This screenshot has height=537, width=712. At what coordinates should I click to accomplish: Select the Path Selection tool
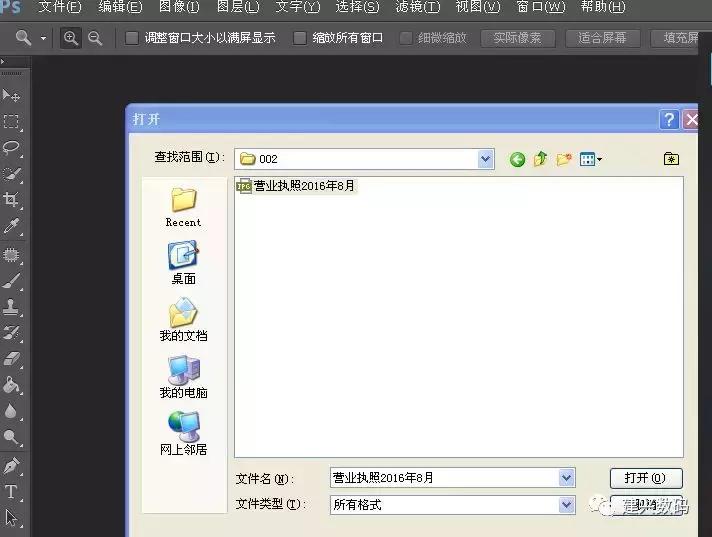tap(11, 517)
